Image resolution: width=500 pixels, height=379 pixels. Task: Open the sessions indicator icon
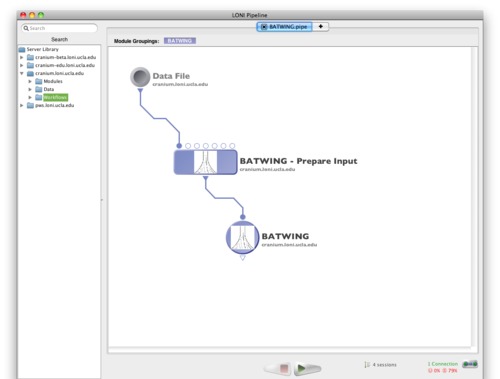(x=367, y=365)
